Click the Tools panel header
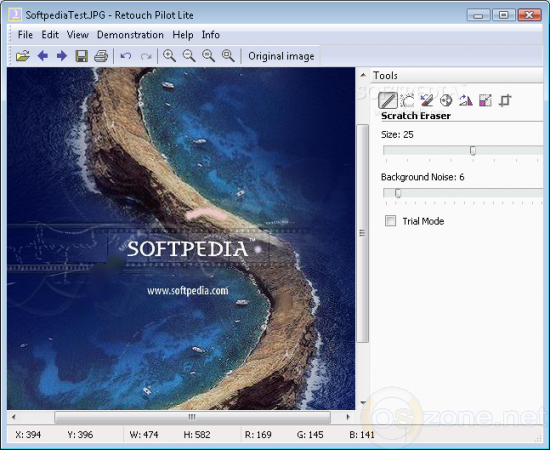 (x=457, y=75)
